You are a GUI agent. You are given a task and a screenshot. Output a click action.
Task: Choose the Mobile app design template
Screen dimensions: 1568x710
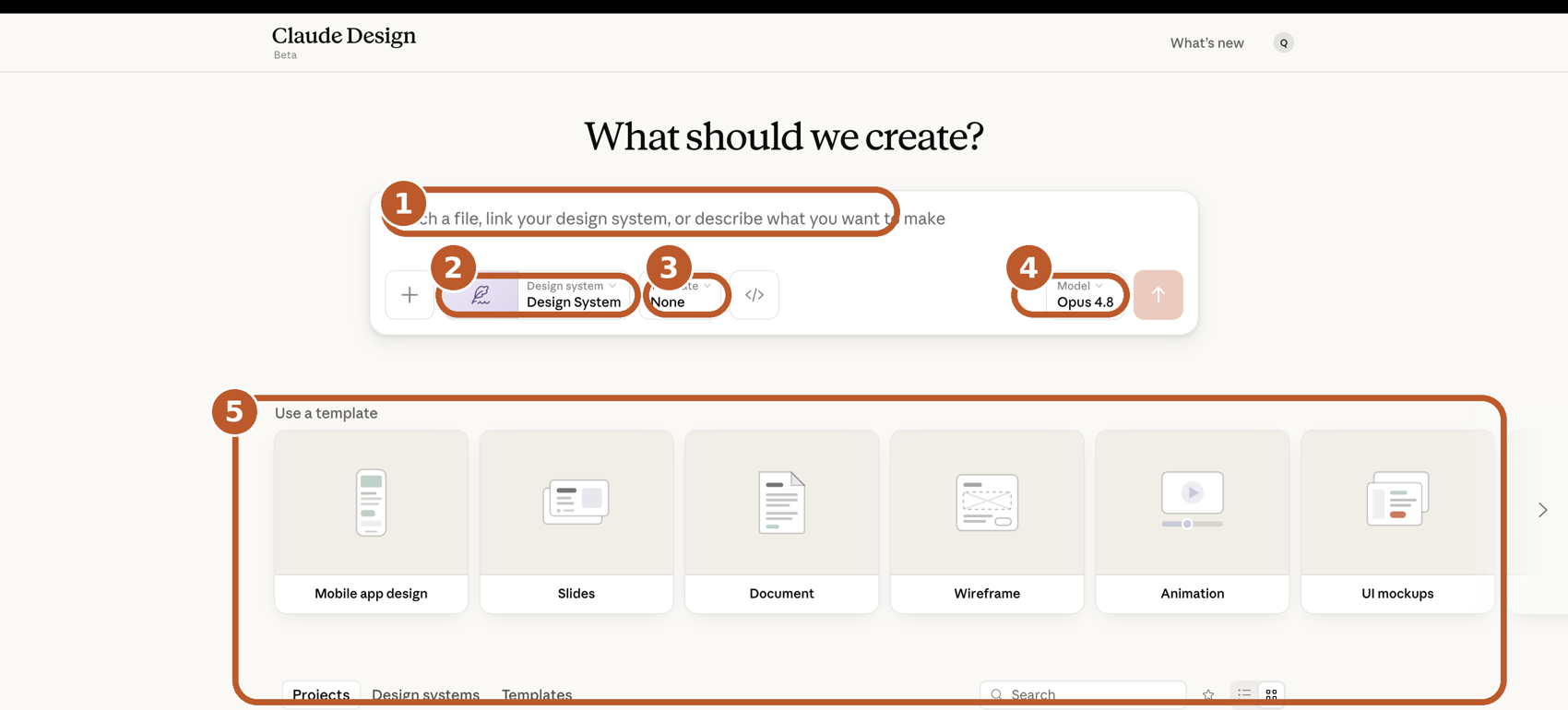point(371,521)
